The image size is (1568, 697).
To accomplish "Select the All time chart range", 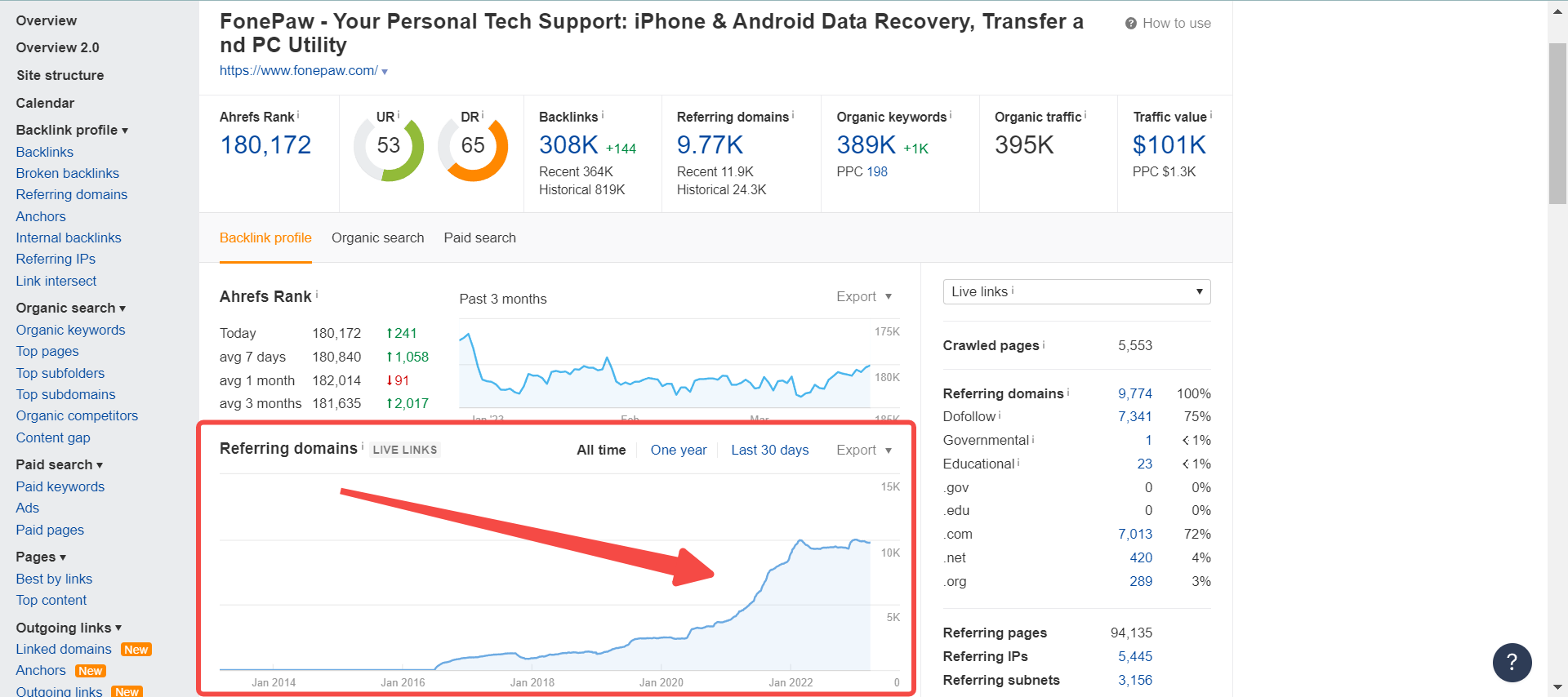I will [x=601, y=451].
